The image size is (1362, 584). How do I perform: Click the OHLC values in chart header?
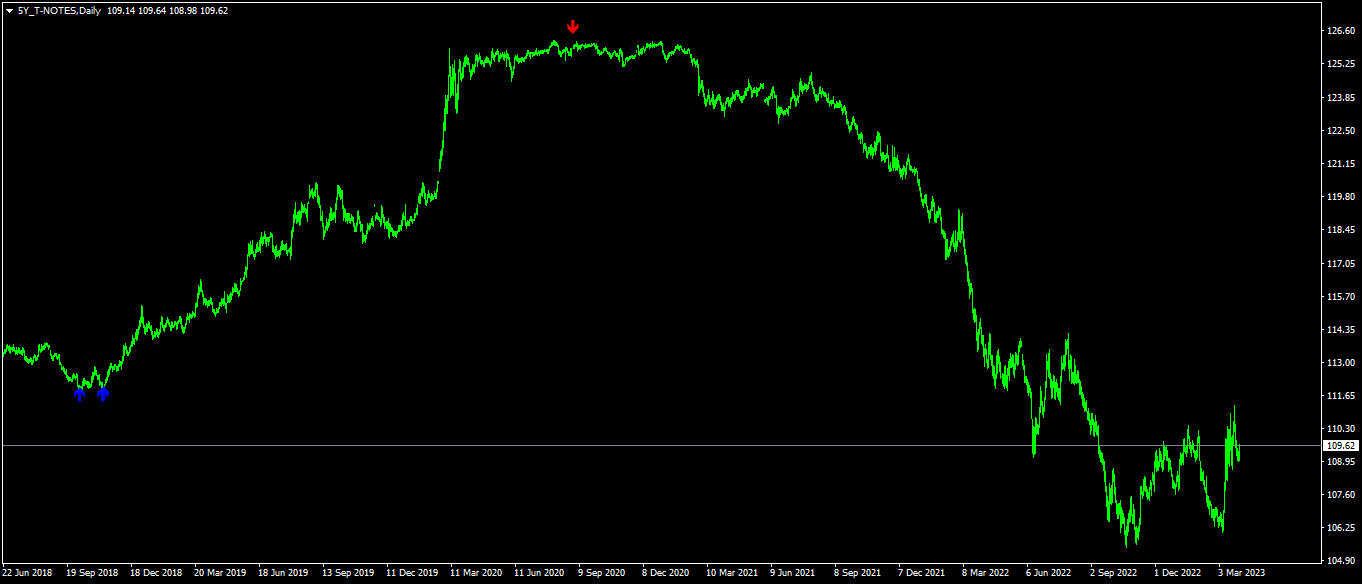[x=168, y=11]
